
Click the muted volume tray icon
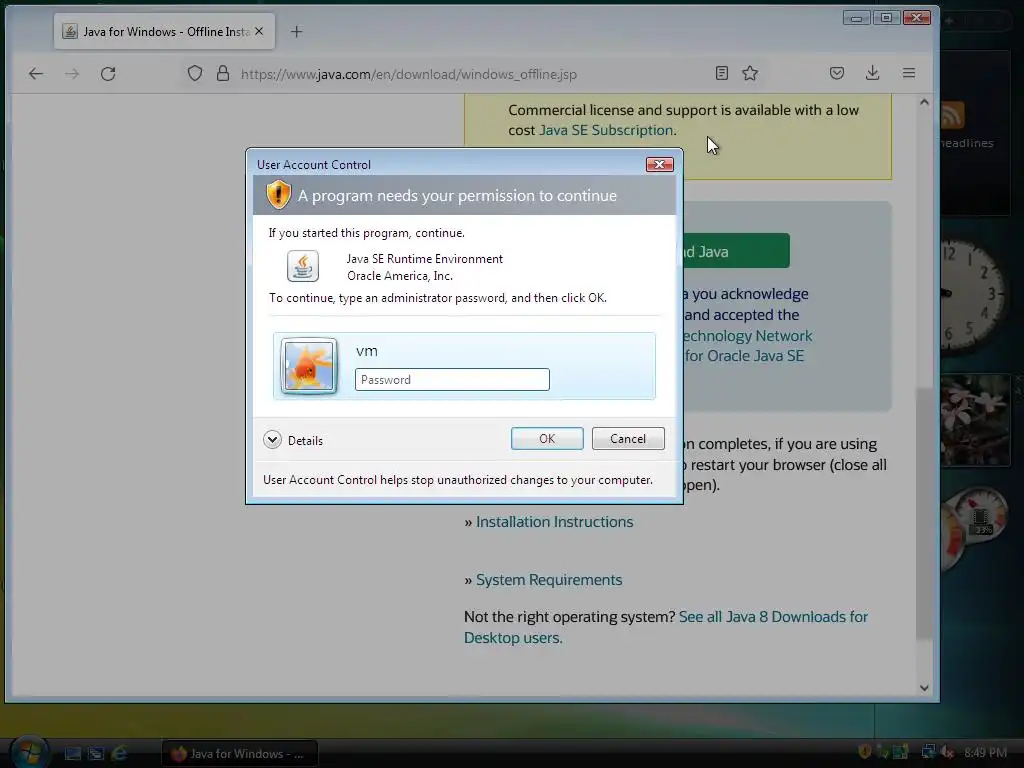pyautogui.click(x=948, y=753)
